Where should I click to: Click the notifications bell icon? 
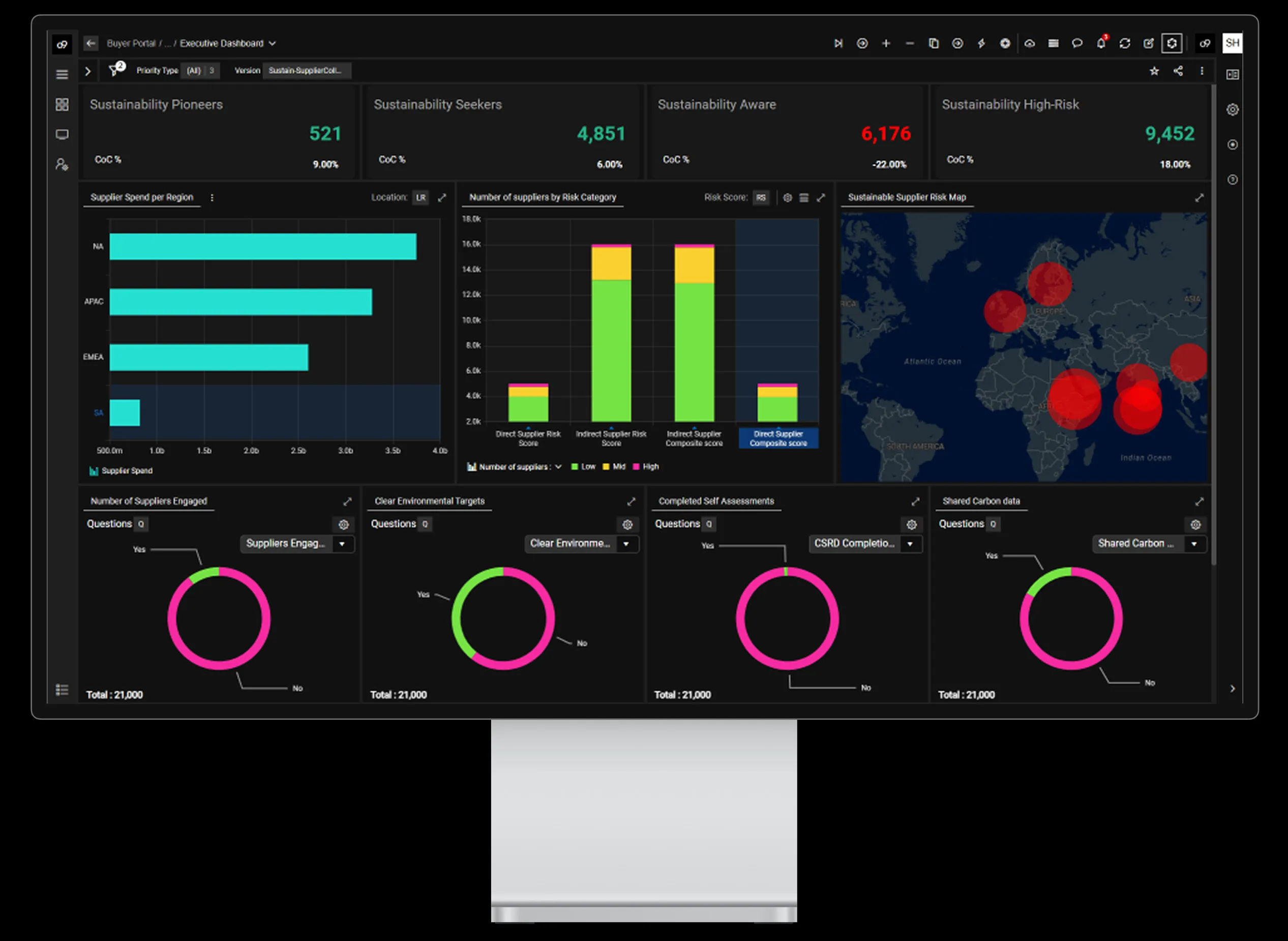1101,43
